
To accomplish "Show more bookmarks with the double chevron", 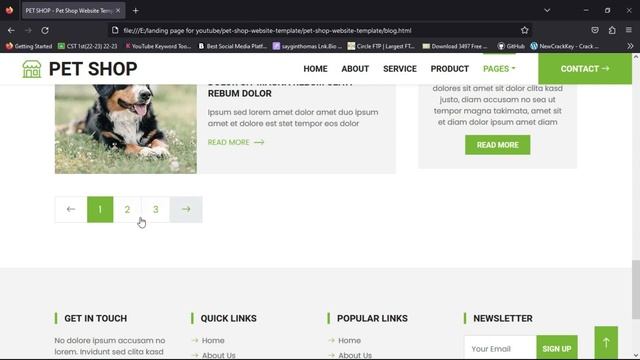I will [630, 46].
